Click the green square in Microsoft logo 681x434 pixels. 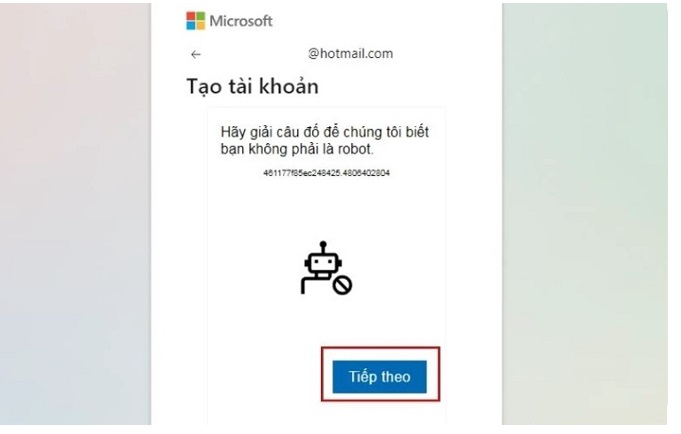coord(199,17)
